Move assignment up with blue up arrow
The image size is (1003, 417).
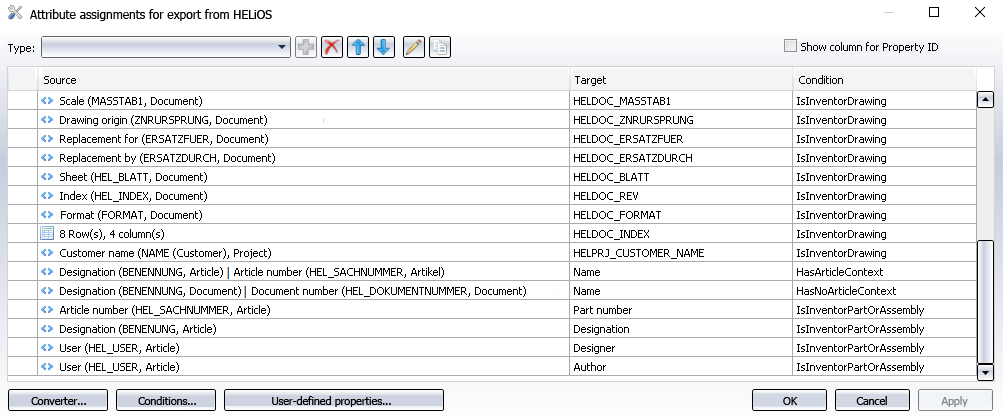click(x=358, y=47)
